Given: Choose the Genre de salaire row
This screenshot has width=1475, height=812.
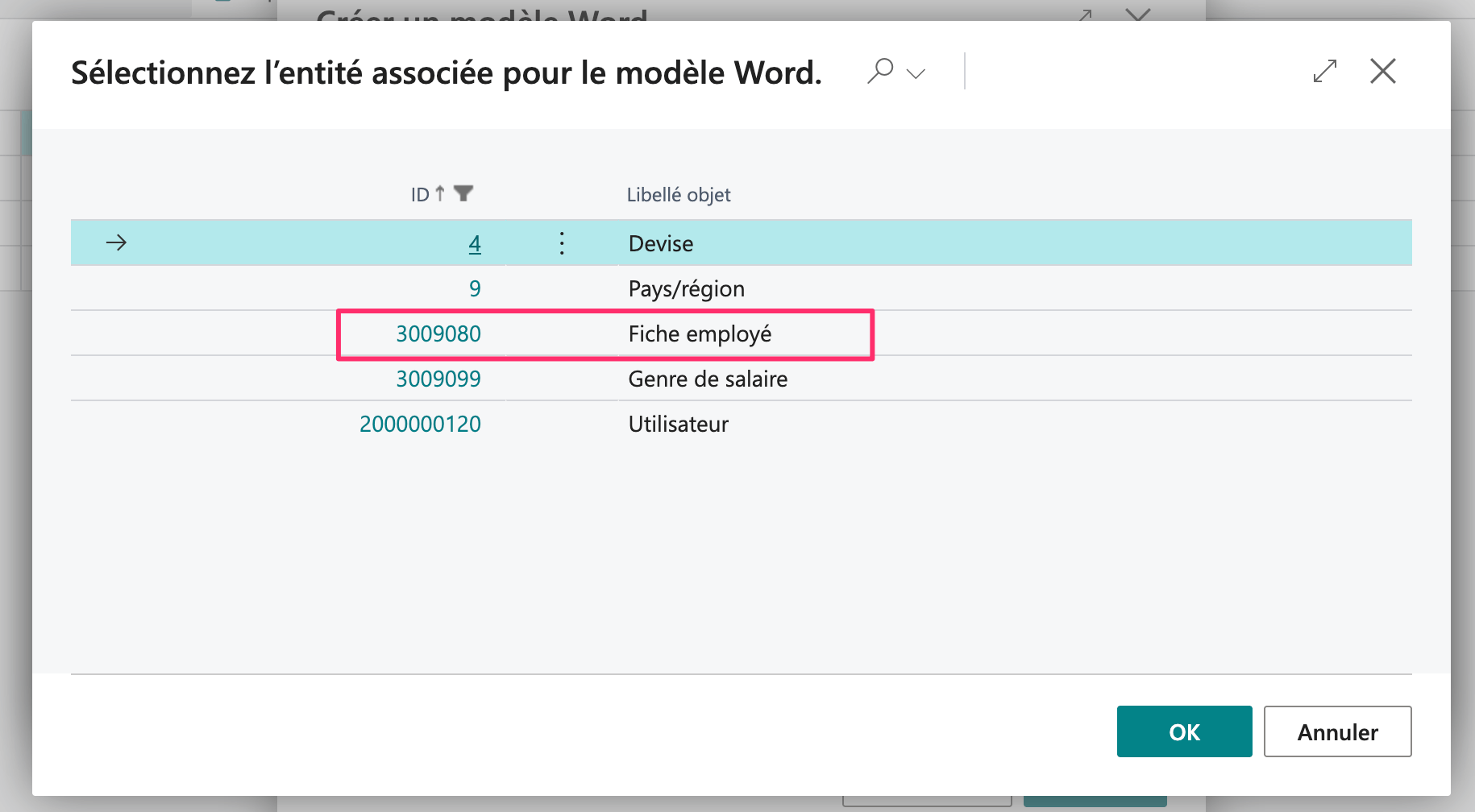Looking at the screenshot, I should click(708, 379).
